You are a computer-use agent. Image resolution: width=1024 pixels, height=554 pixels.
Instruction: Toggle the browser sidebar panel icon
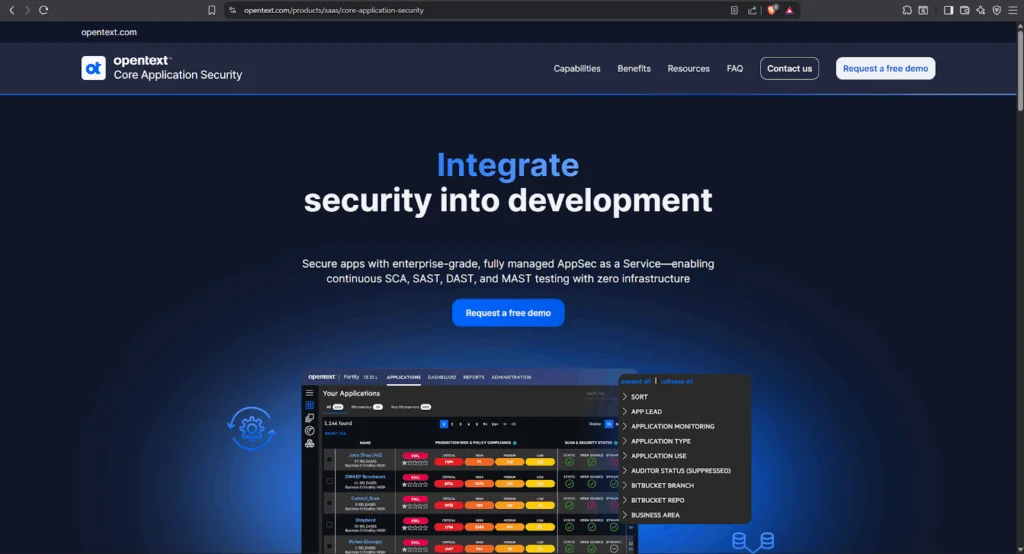[x=948, y=10]
